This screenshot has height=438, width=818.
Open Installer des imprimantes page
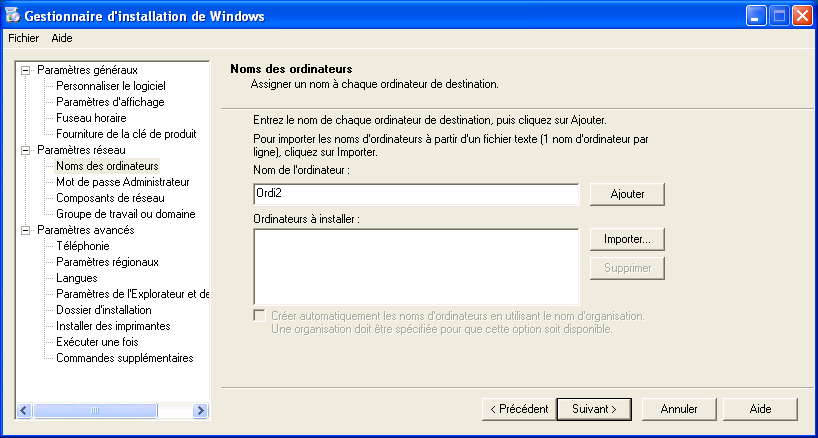click(x=113, y=326)
